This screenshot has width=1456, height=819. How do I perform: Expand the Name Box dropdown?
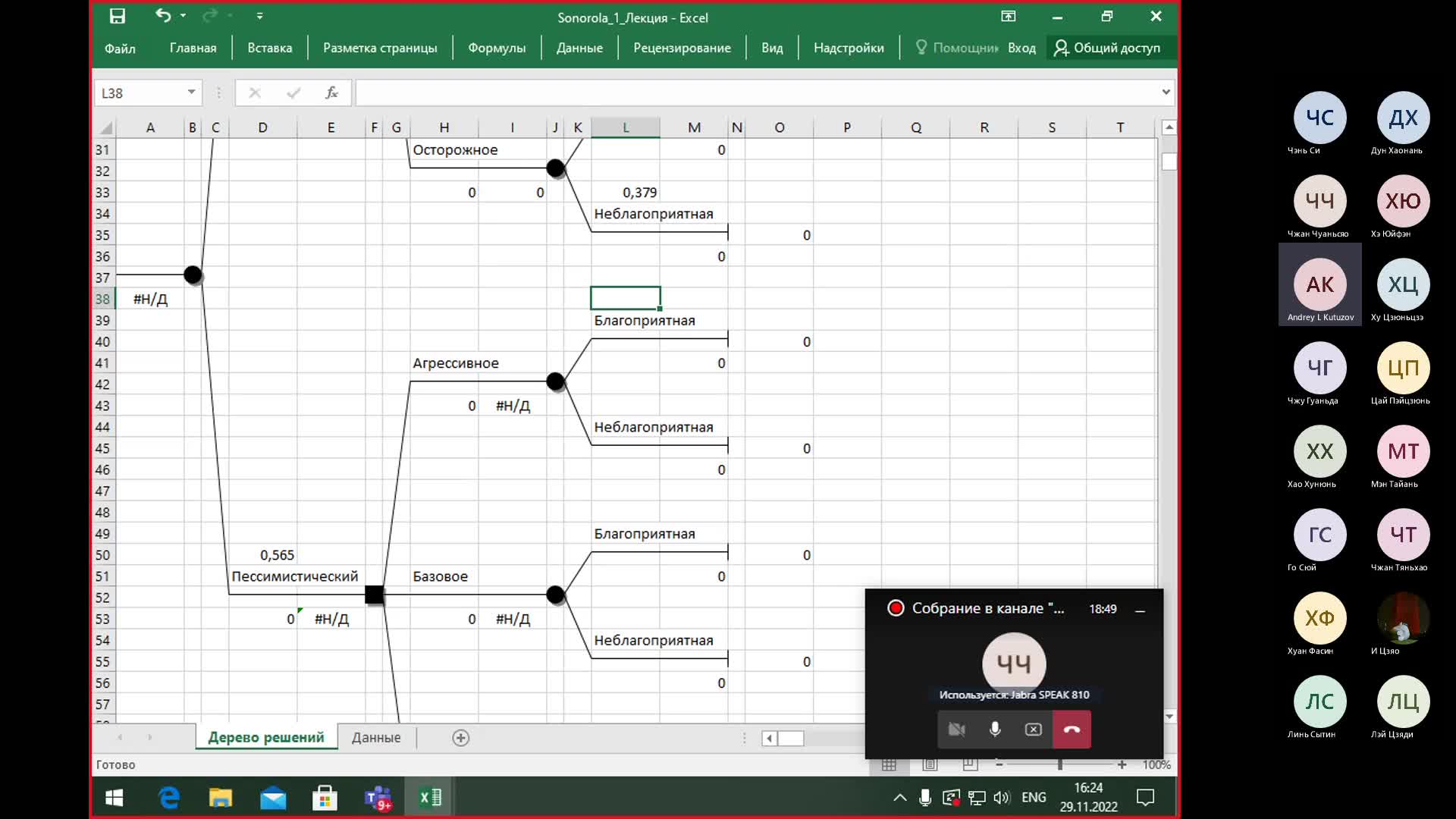[192, 93]
